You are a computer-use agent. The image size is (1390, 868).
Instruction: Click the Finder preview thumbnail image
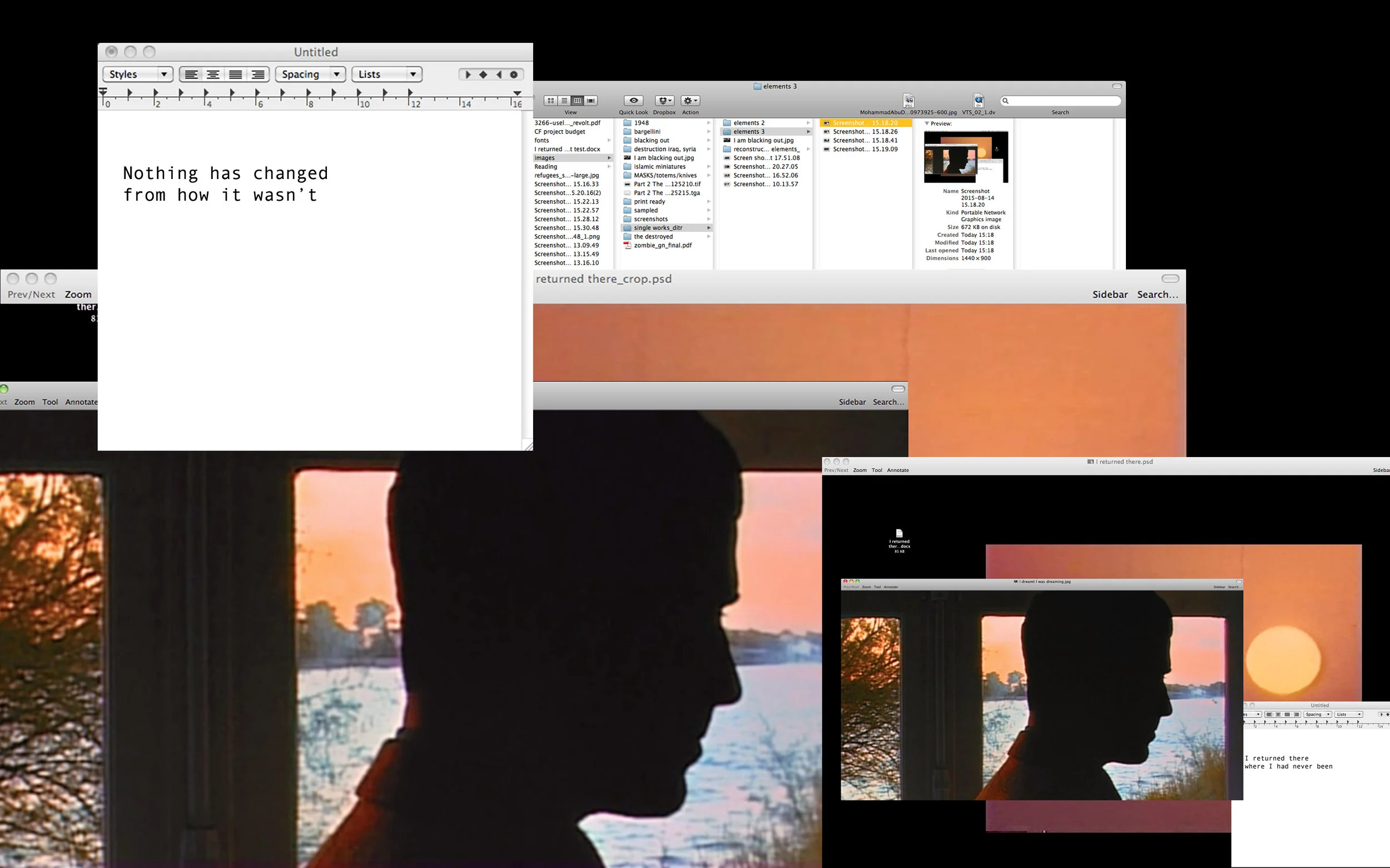(x=966, y=157)
